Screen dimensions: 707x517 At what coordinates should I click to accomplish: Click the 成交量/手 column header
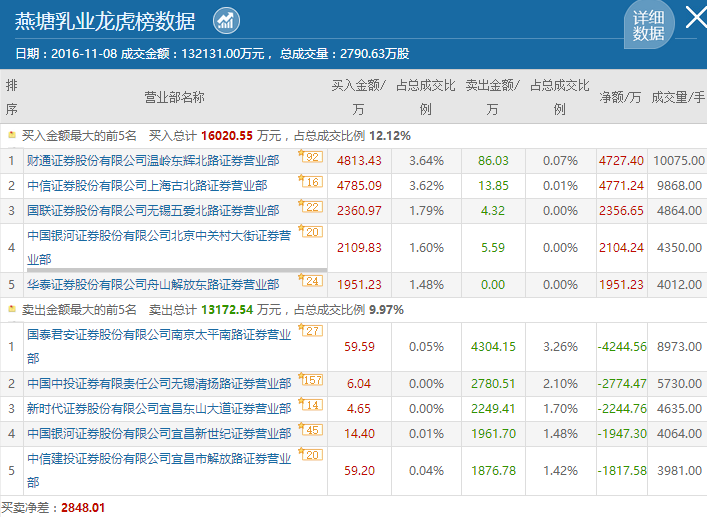click(678, 97)
